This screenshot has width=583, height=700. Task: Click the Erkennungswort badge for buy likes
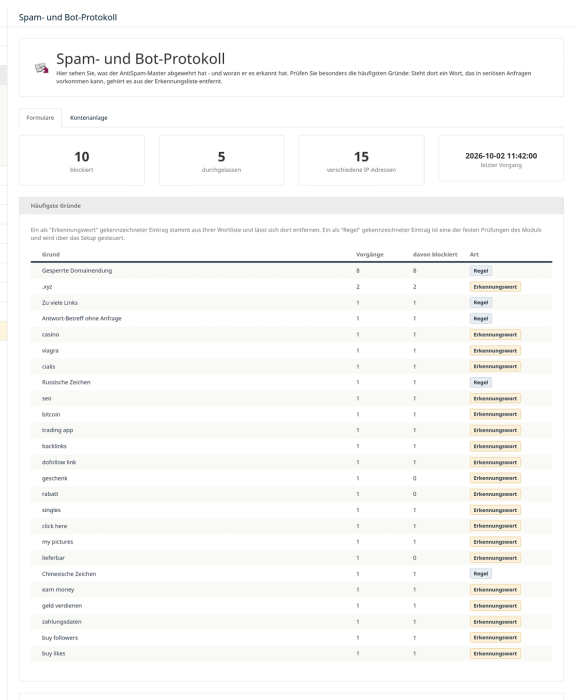tap(495, 654)
